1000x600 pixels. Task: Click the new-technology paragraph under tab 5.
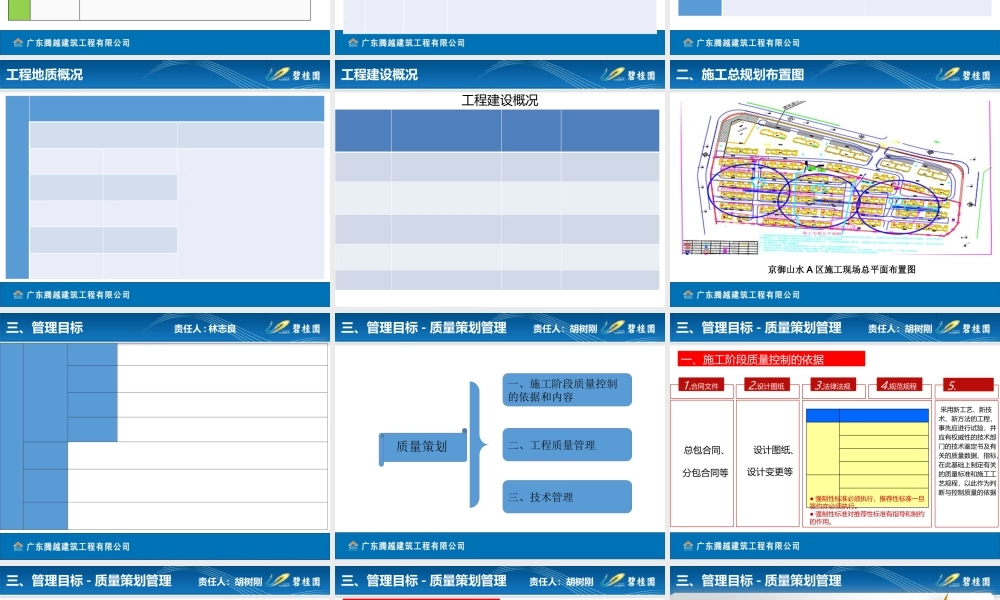click(x=967, y=451)
